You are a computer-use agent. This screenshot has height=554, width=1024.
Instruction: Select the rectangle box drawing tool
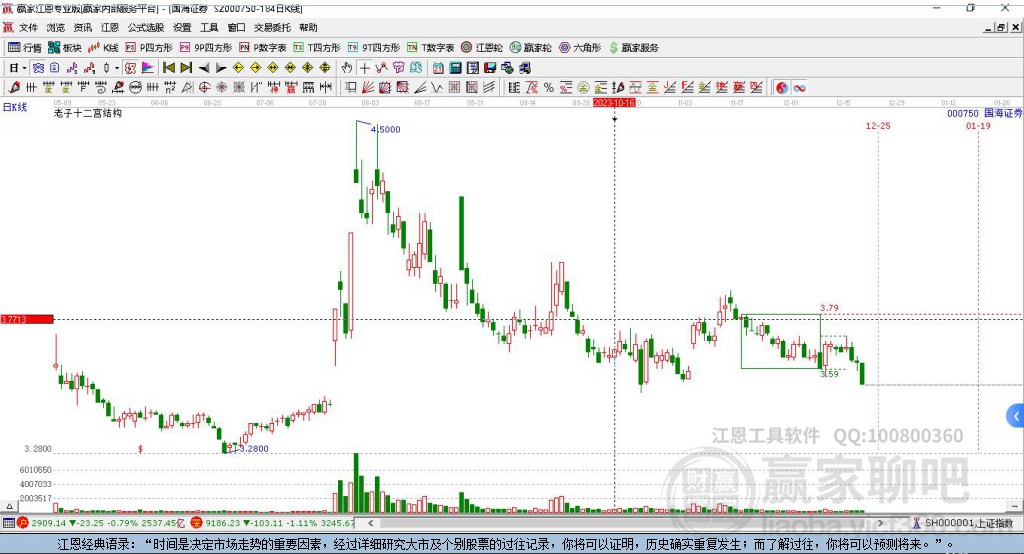click(351, 88)
